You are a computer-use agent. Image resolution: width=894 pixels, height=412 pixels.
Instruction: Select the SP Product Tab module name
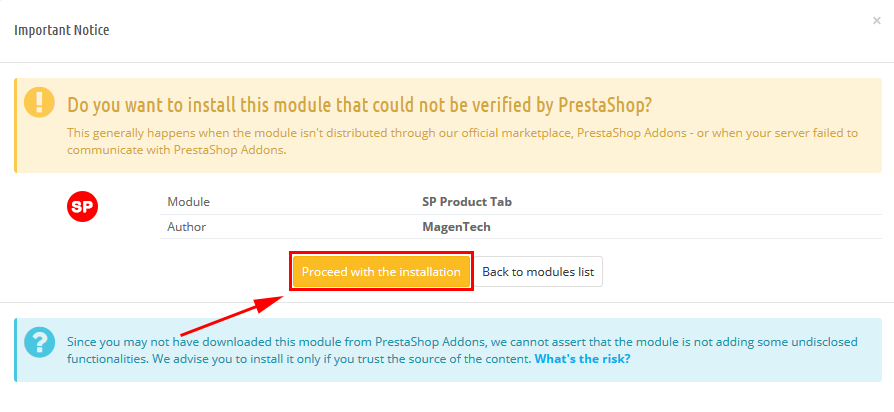[x=467, y=202]
